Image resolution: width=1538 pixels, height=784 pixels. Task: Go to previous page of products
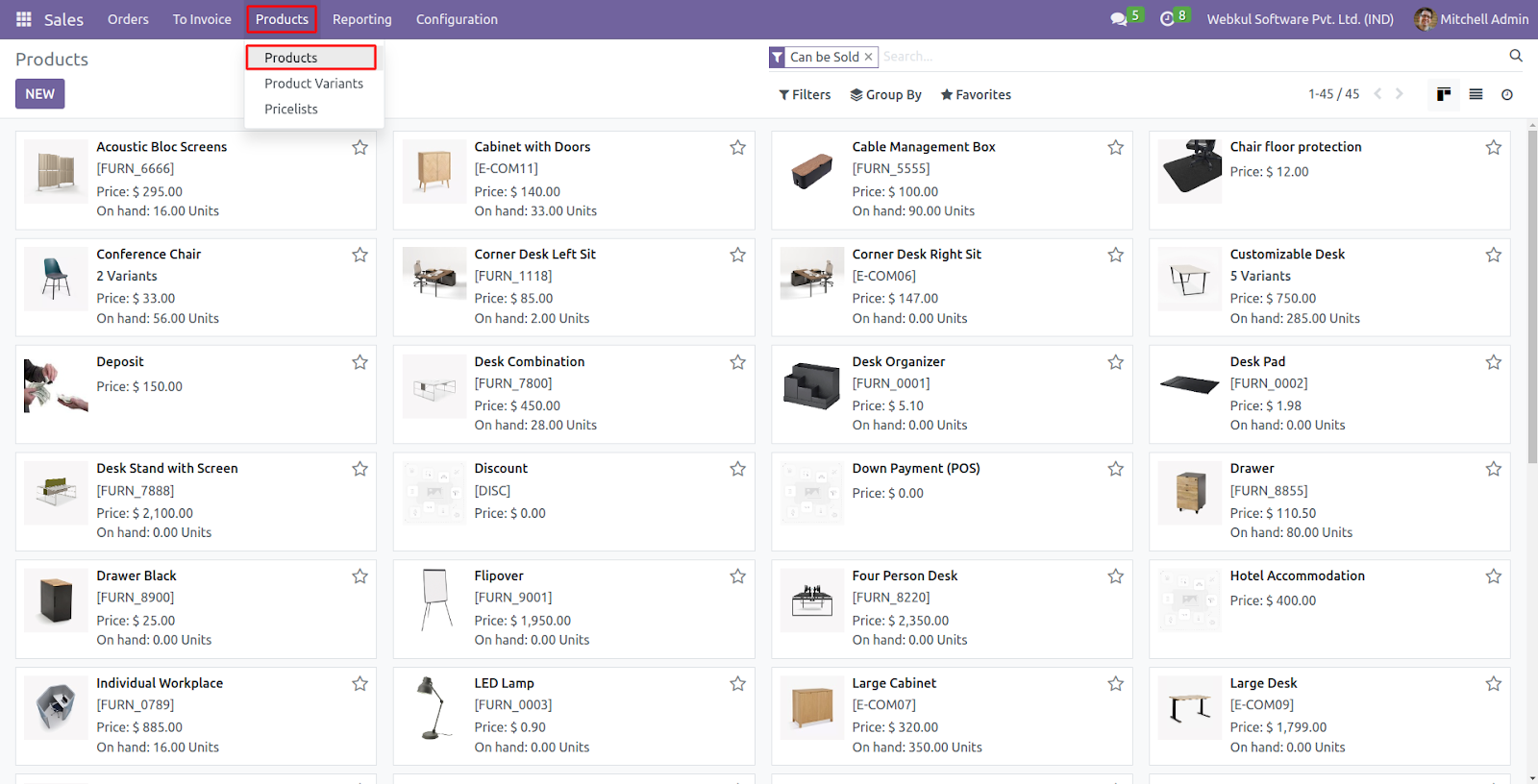point(1377,94)
